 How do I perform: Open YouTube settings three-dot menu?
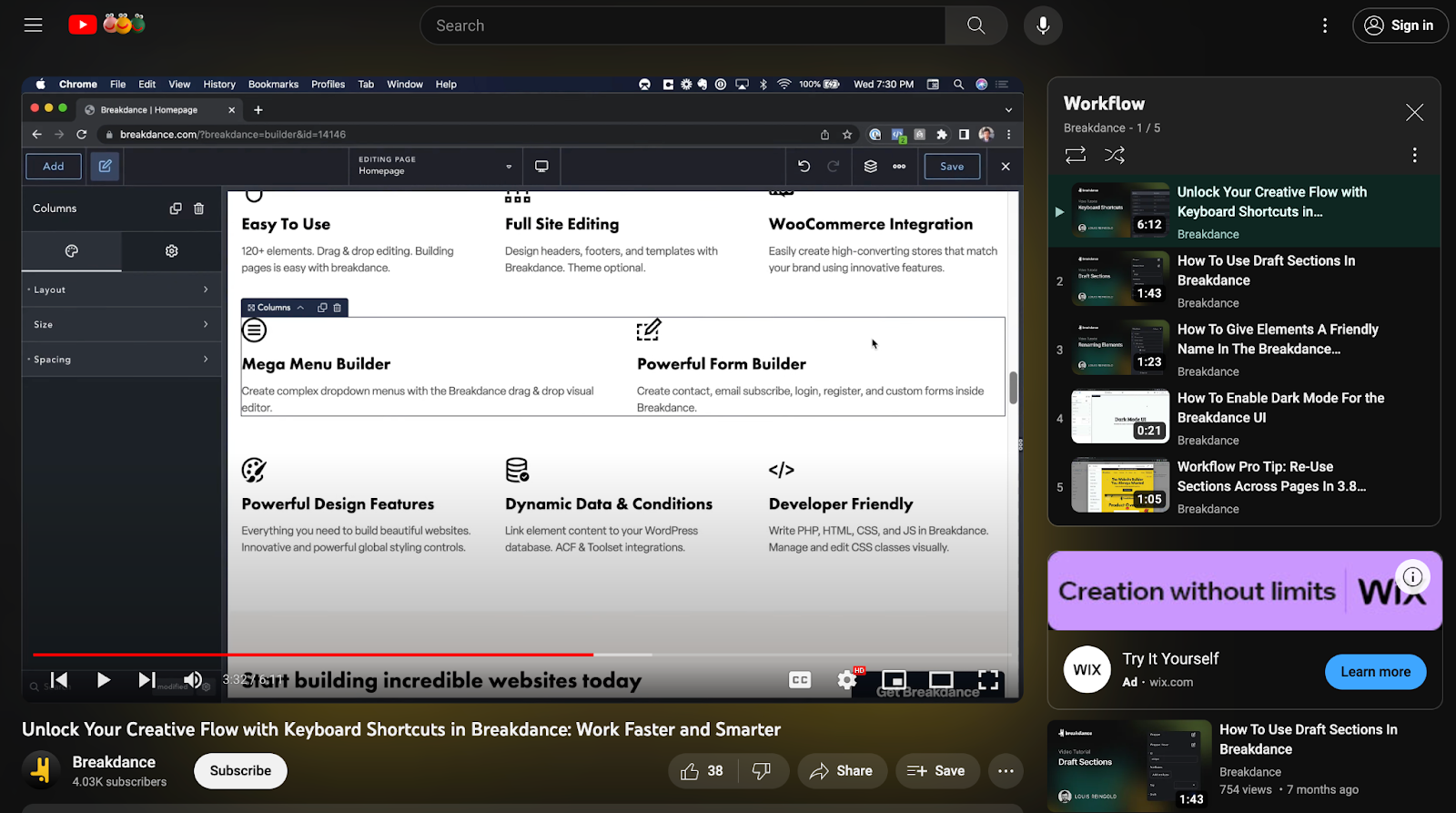[1325, 25]
